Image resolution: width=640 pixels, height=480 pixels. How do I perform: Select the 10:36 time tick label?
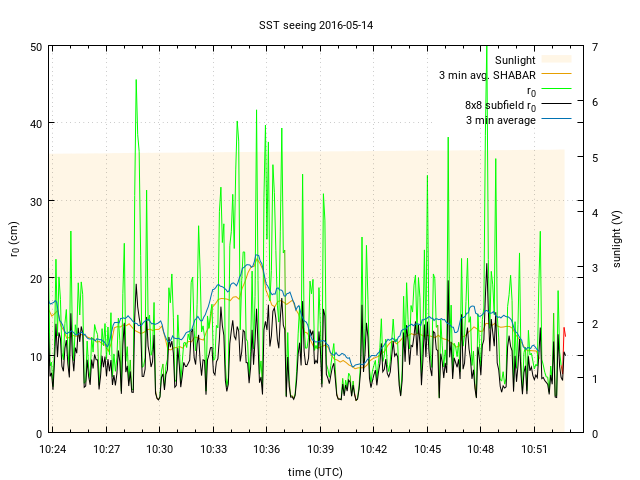266,450
